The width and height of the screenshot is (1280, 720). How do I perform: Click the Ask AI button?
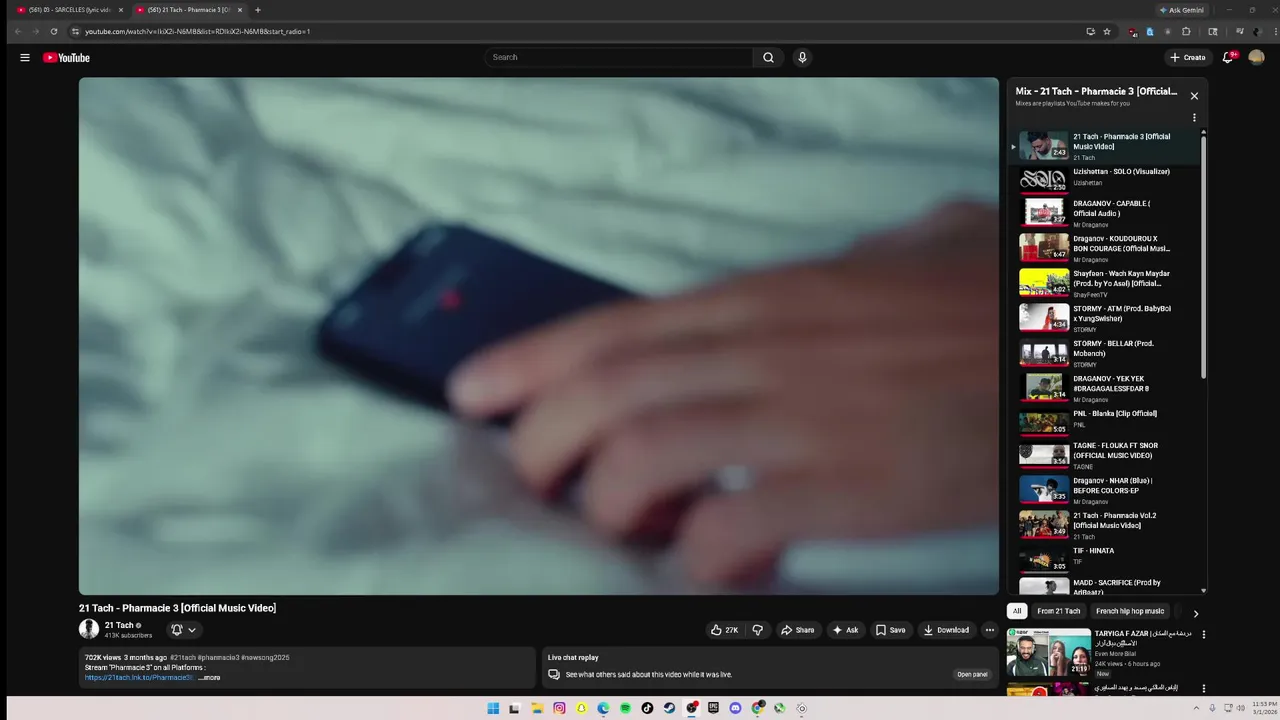846,630
